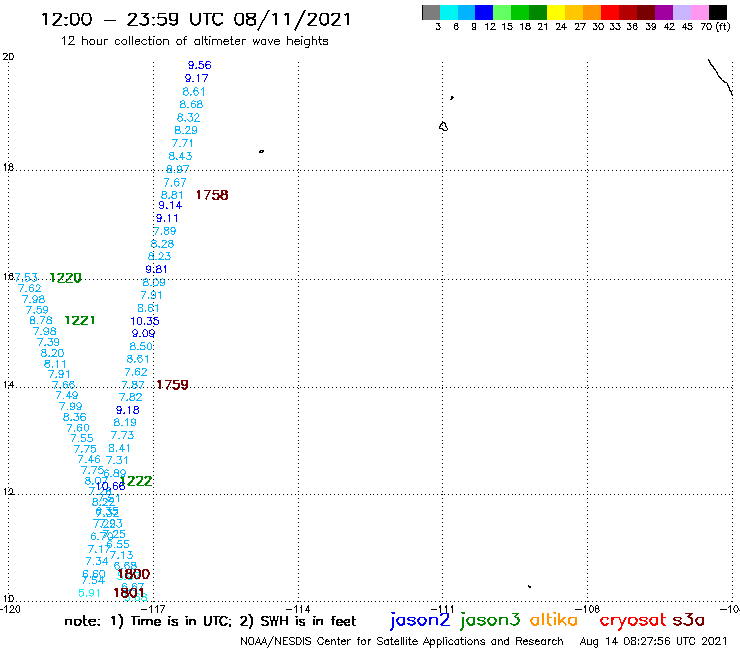
Task: Click the 5.91 wave height reading
Action: pyautogui.click(x=89, y=593)
